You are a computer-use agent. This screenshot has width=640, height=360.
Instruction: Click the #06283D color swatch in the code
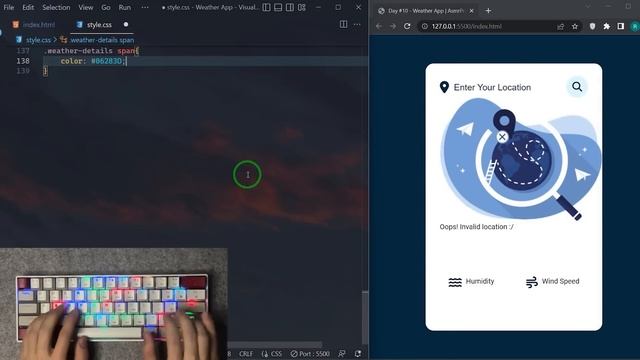coord(107,61)
